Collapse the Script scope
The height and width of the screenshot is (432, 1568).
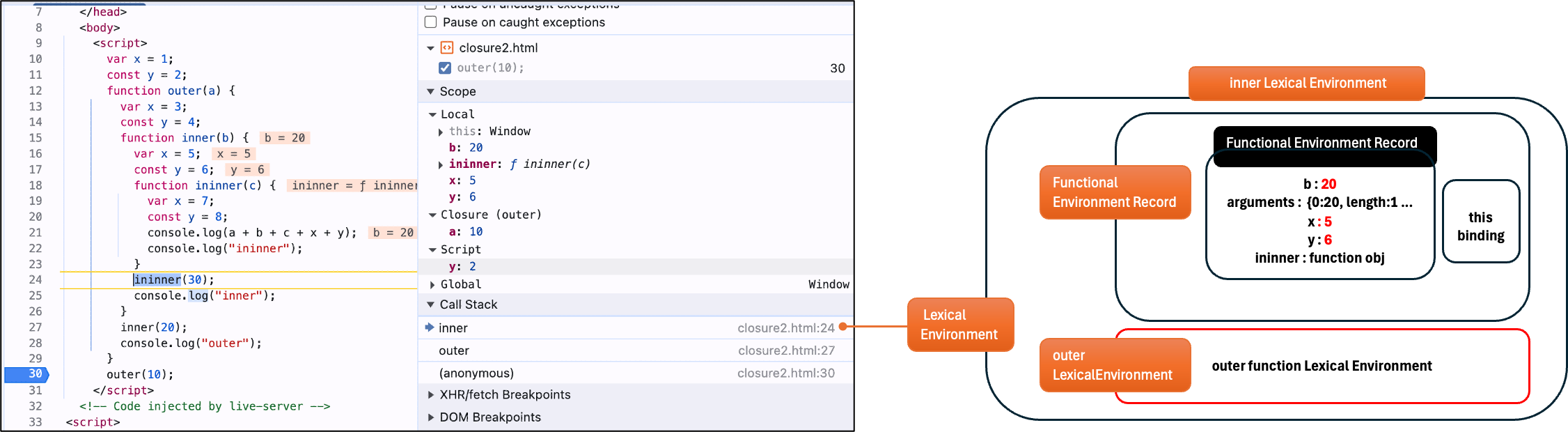click(432, 249)
